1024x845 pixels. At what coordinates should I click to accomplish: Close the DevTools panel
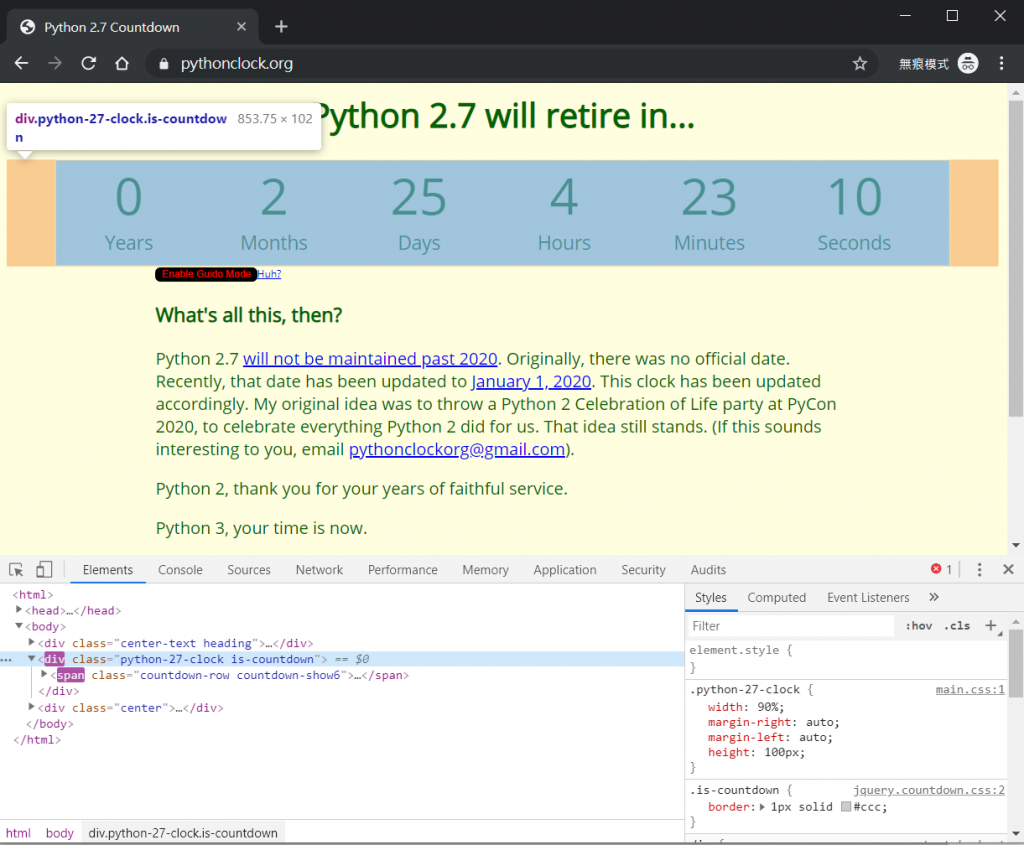pyautogui.click(x=1008, y=569)
